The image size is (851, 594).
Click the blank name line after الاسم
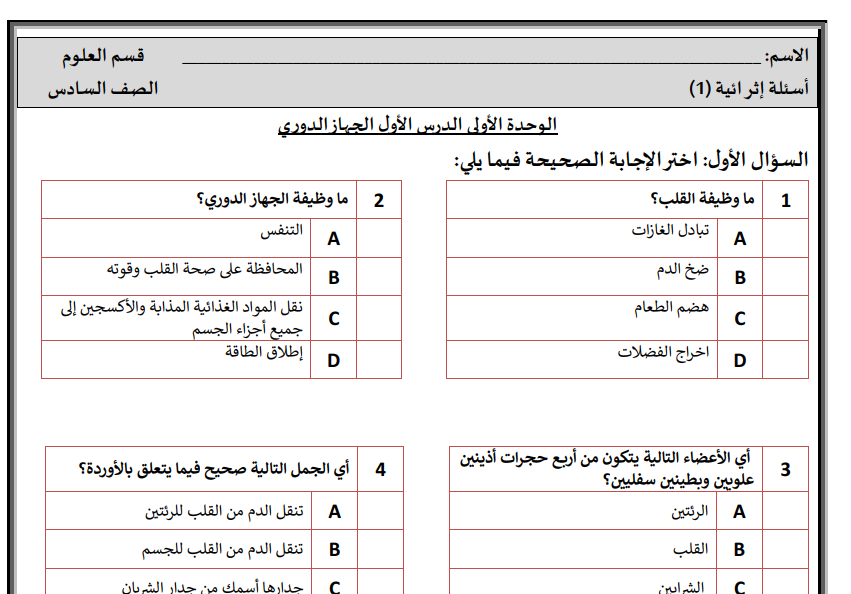(460, 58)
